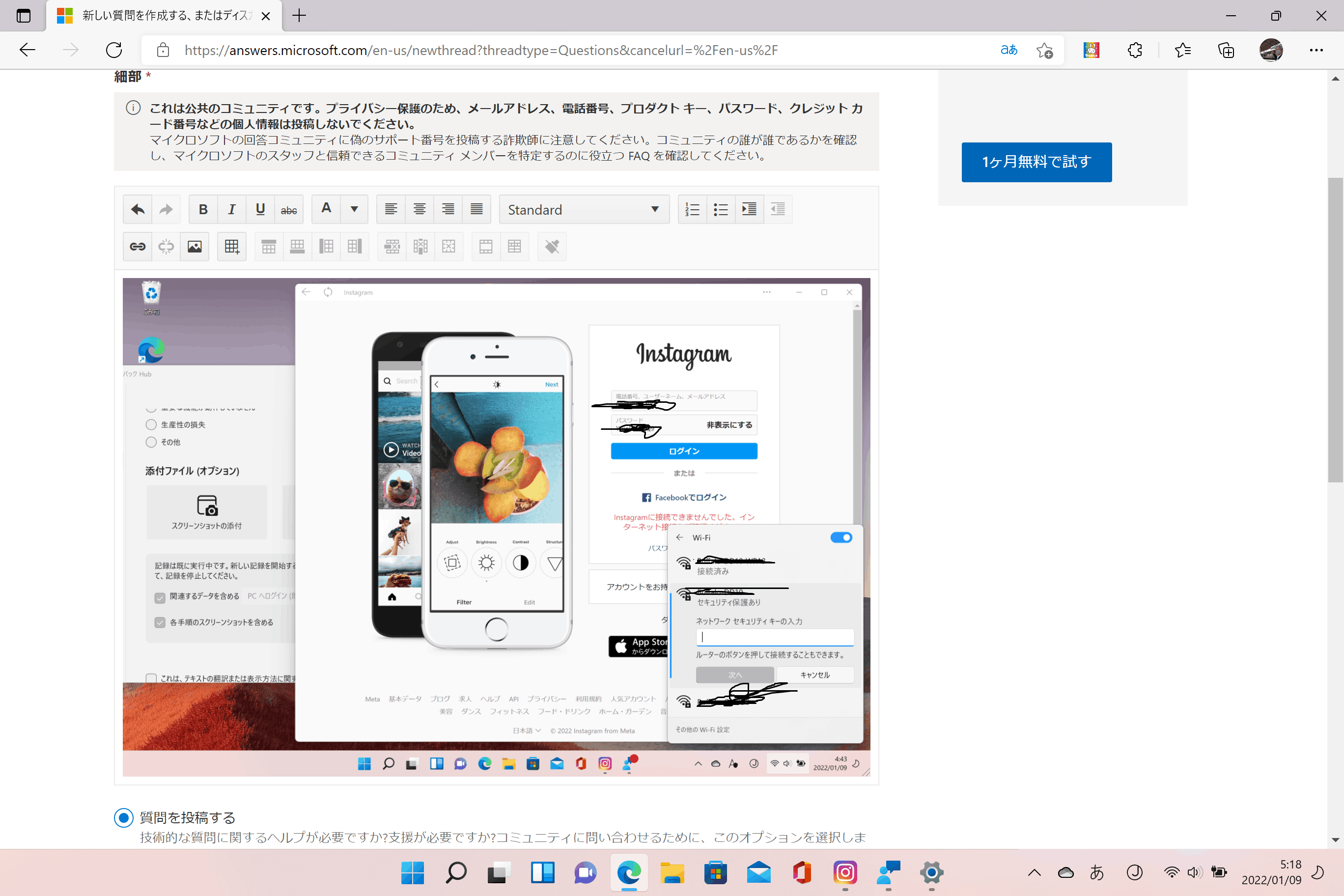1344x896 pixels.
Task: Click the editor Undo arrow
Action: pyautogui.click(x=137, y=210)
